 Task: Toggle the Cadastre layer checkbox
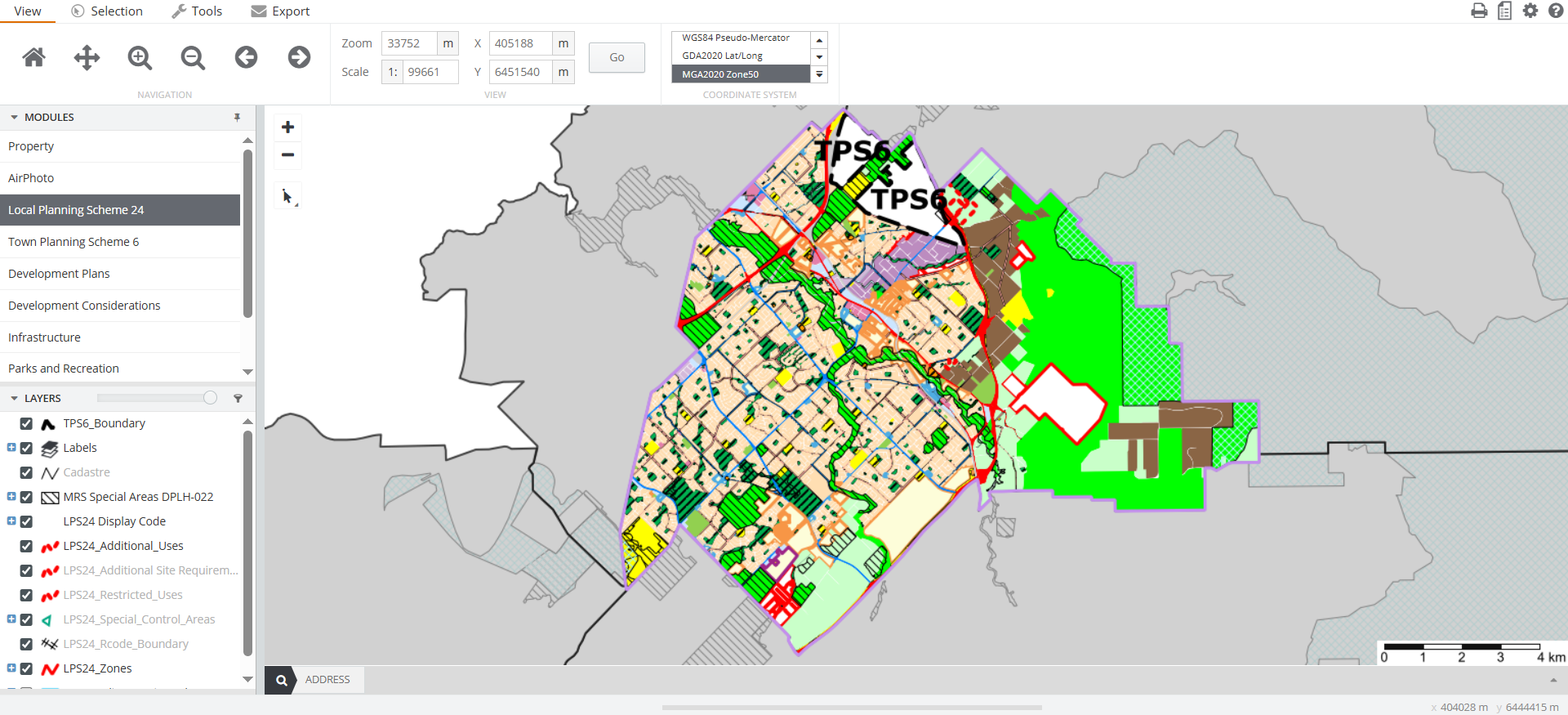[26, 472]
